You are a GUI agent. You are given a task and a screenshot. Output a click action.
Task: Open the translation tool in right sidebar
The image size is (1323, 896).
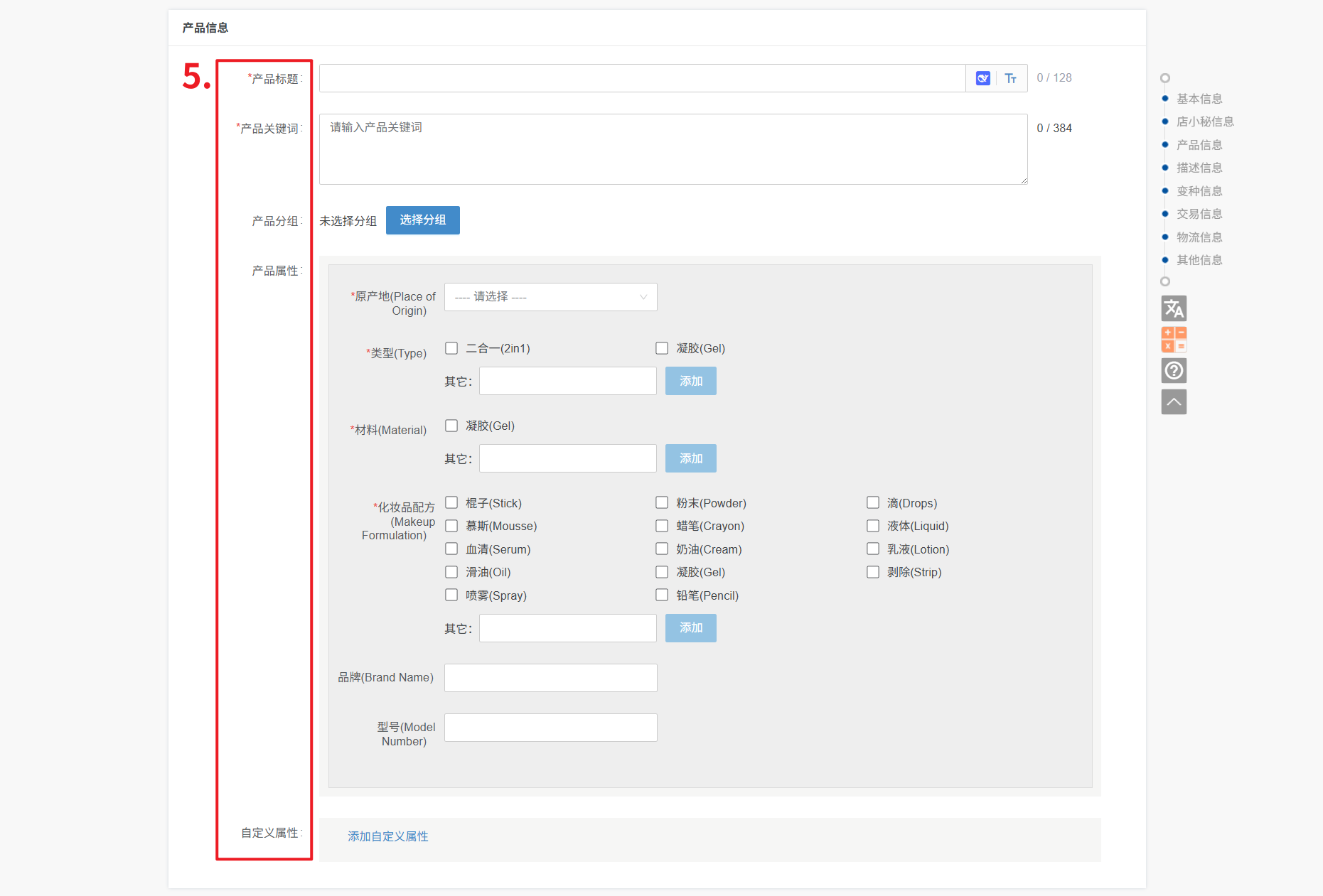click(x=1174, y=308)
